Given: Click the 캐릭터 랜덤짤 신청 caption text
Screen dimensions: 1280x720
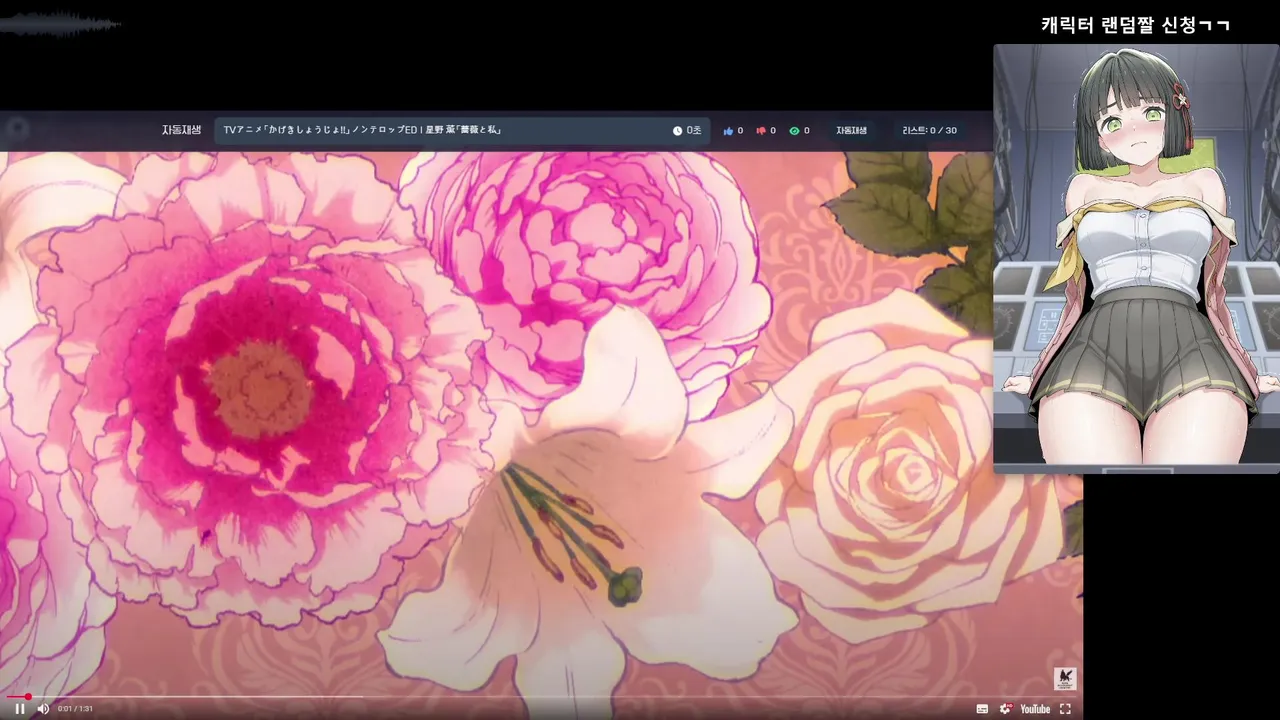Looking at the screenshot, I should 1135,25.
